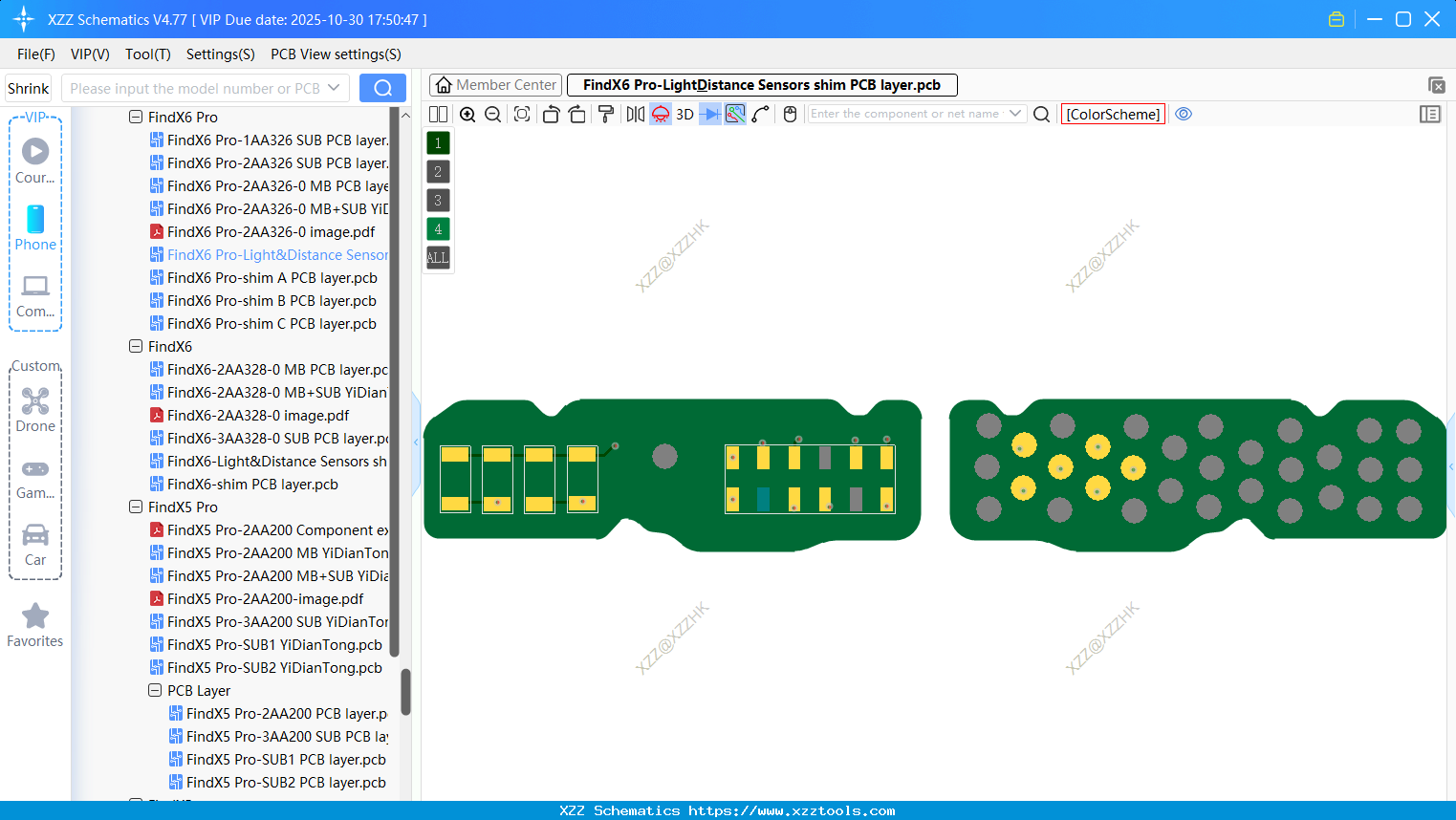The height and width of the screenshot is (820, 1456).
Task: Toggle the right side panel icon
Action: [x=1430, y=115]
